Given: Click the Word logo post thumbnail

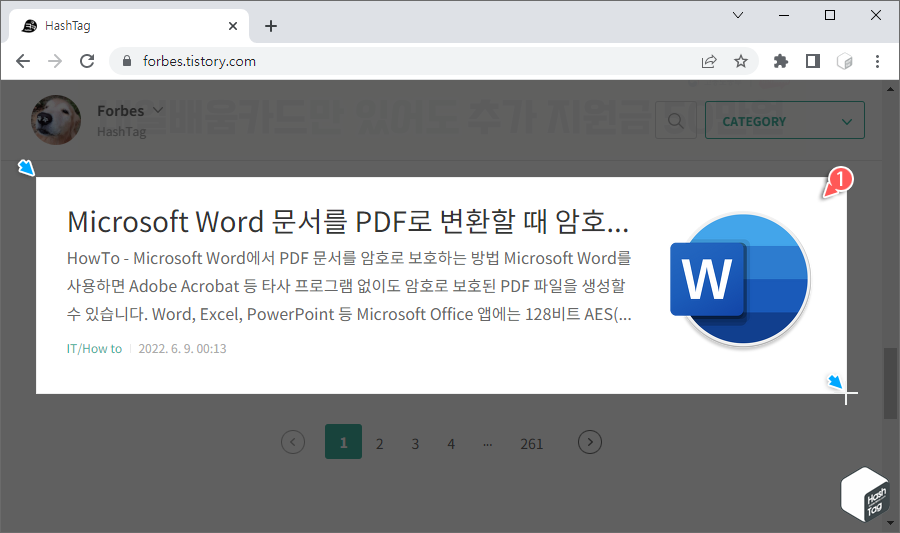Looking at the screenshot, I should 740,280.
